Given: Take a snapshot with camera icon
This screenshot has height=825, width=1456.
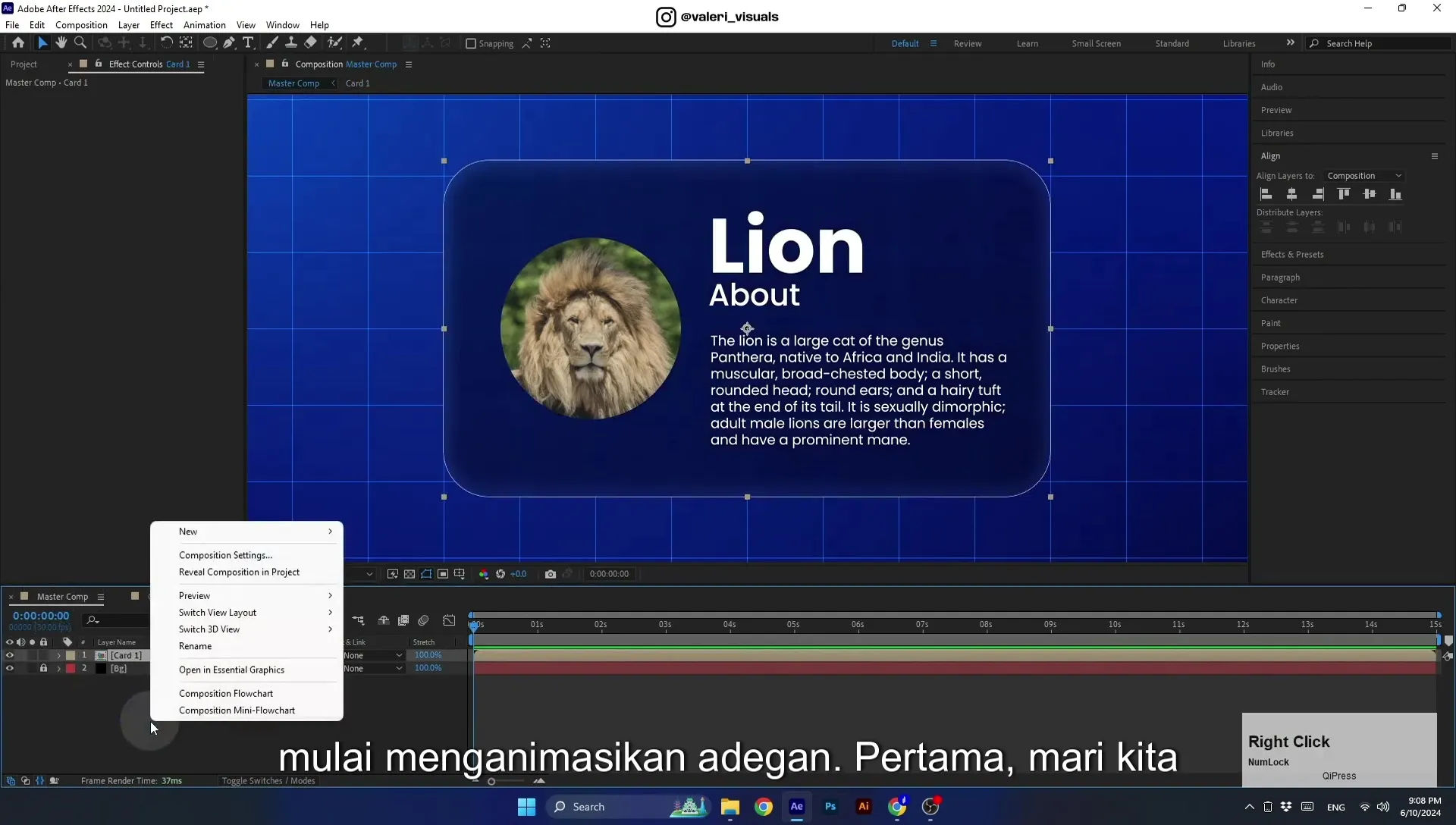Looking at the screenshot, I should [x=551, y=574].
